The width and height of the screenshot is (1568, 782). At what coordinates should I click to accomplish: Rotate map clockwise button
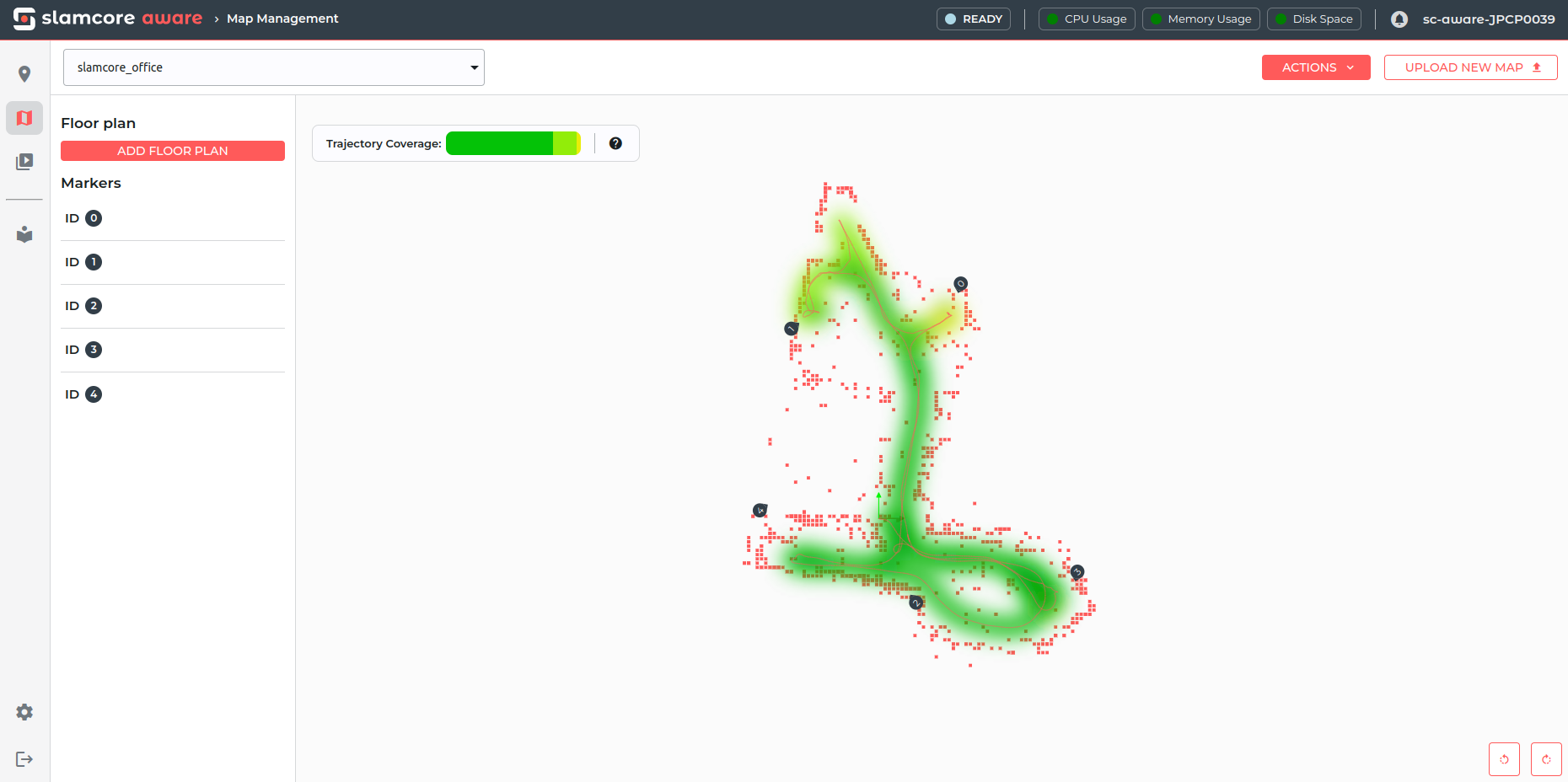[x=1546, y=759]
